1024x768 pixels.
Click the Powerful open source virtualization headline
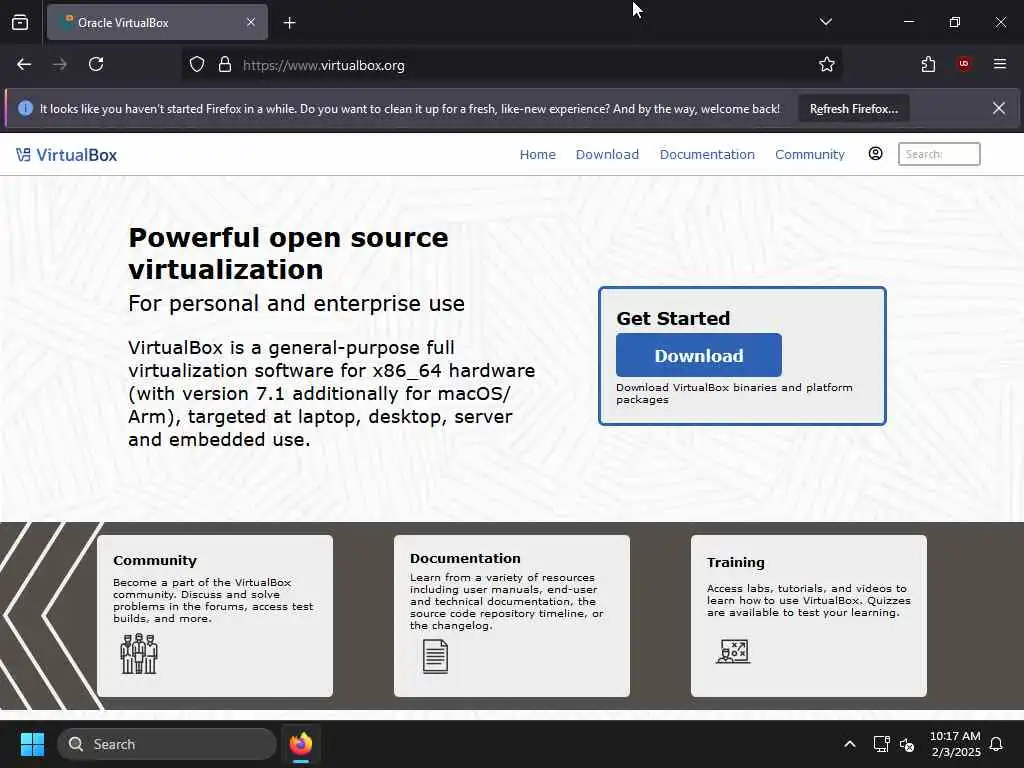pyautogui.click(x=288, y=253)
